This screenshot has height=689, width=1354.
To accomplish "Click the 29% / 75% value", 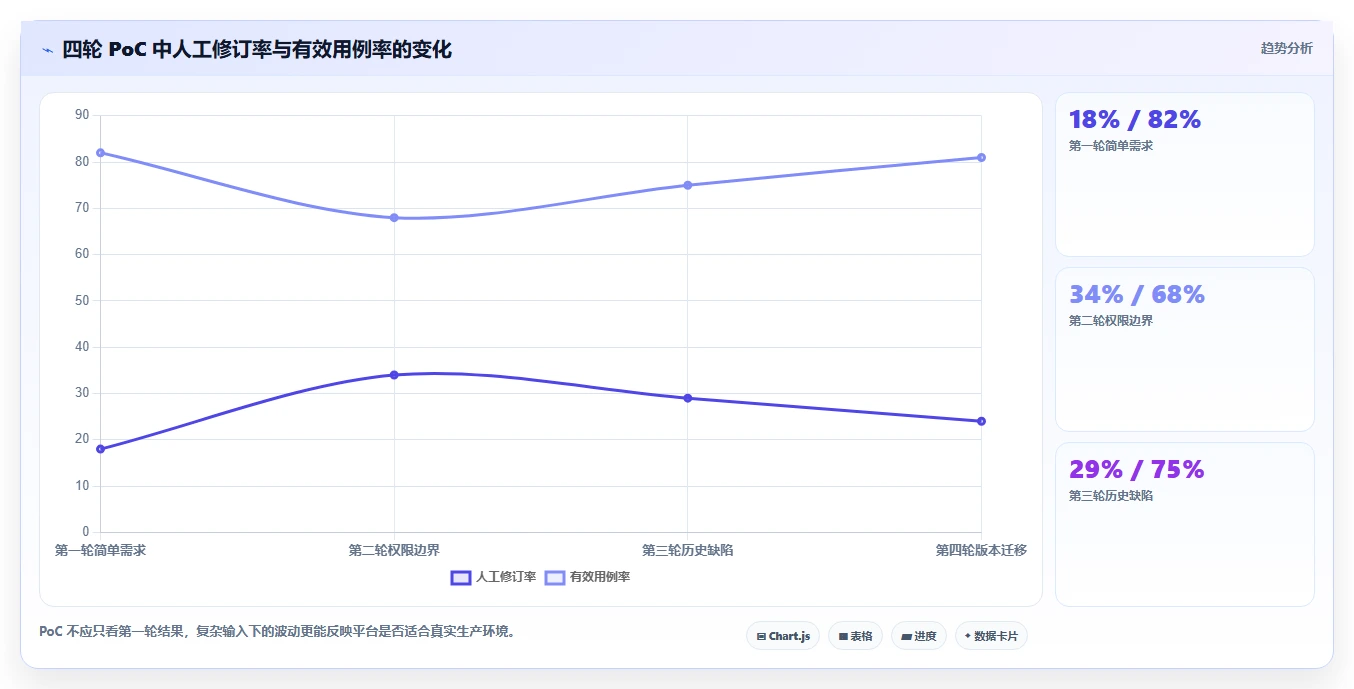I will [x=1137, y=470].
